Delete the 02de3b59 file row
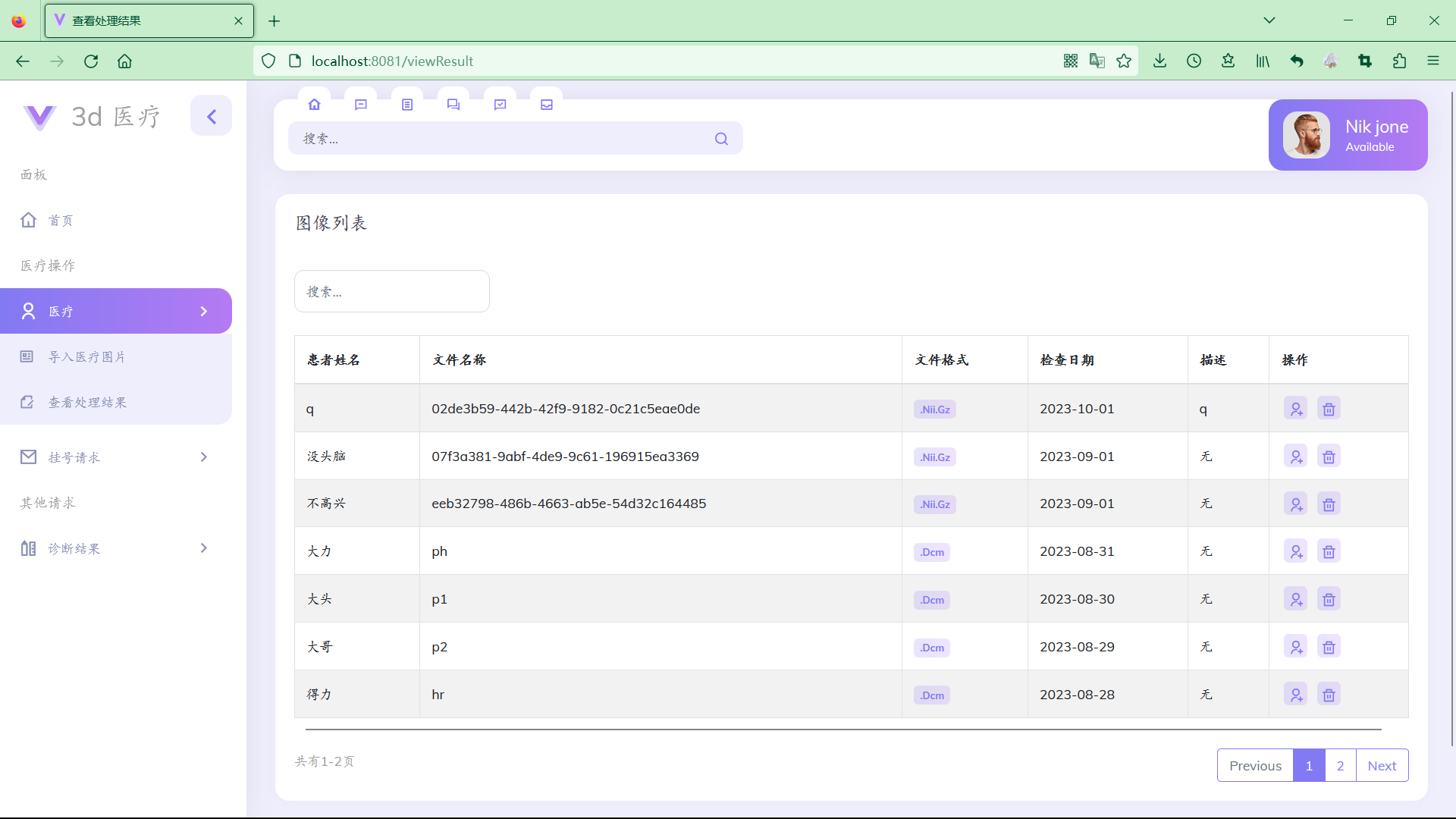The width and height of the screenshot is (1456, 819). click(1329, 409)
